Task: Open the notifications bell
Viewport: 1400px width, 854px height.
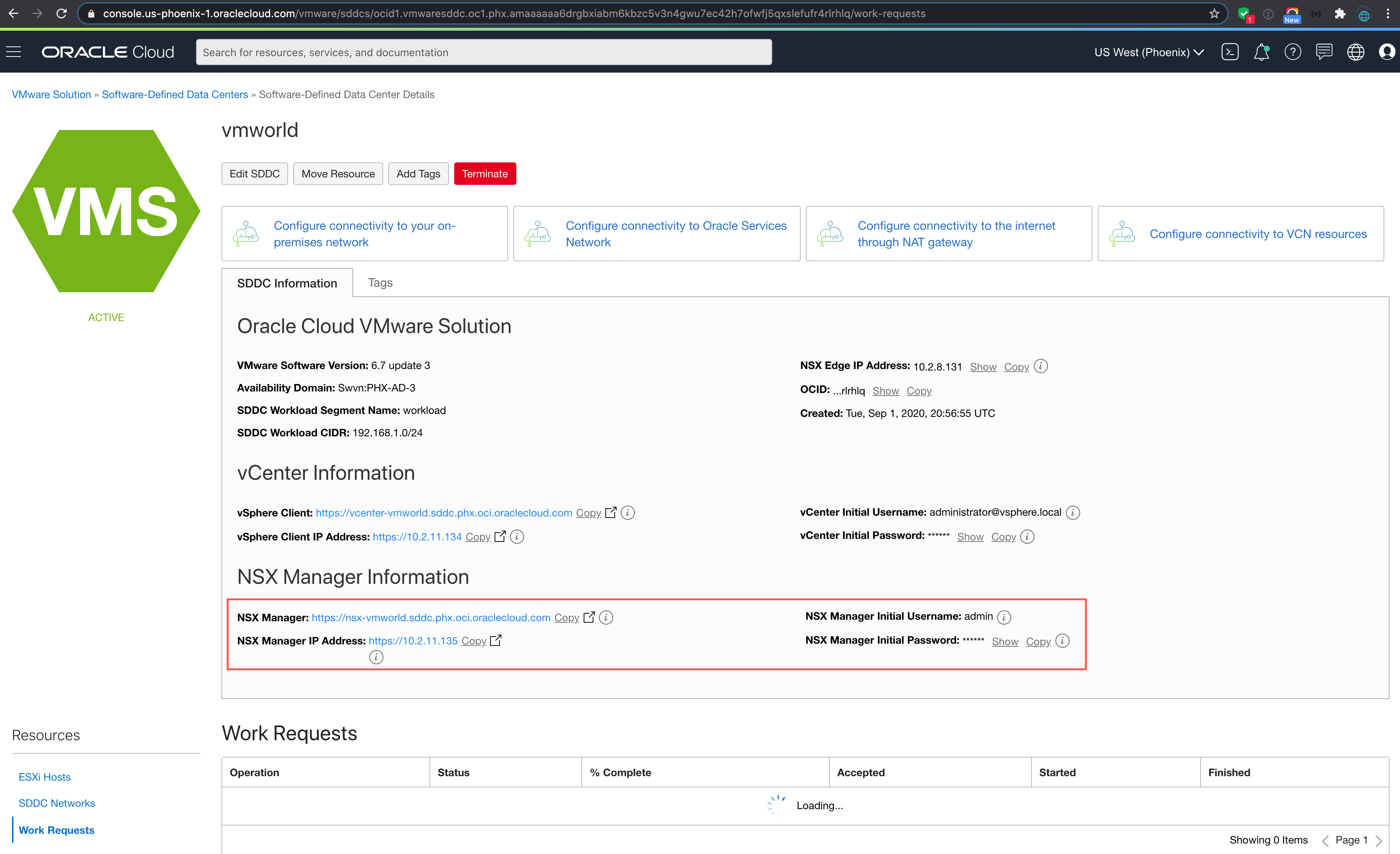Action: pyautogui.click(x=1262, y=52)
